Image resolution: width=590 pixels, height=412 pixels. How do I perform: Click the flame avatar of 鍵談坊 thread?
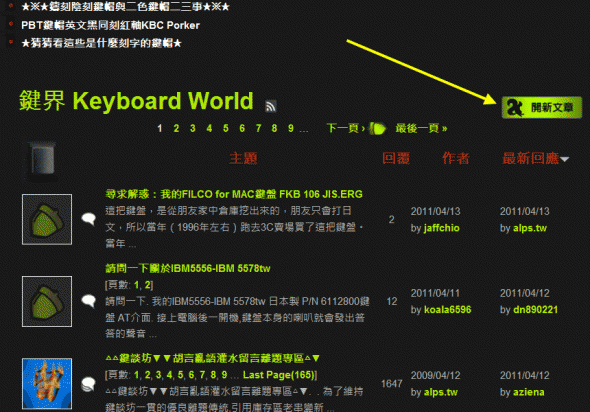[x=47, y=383]
